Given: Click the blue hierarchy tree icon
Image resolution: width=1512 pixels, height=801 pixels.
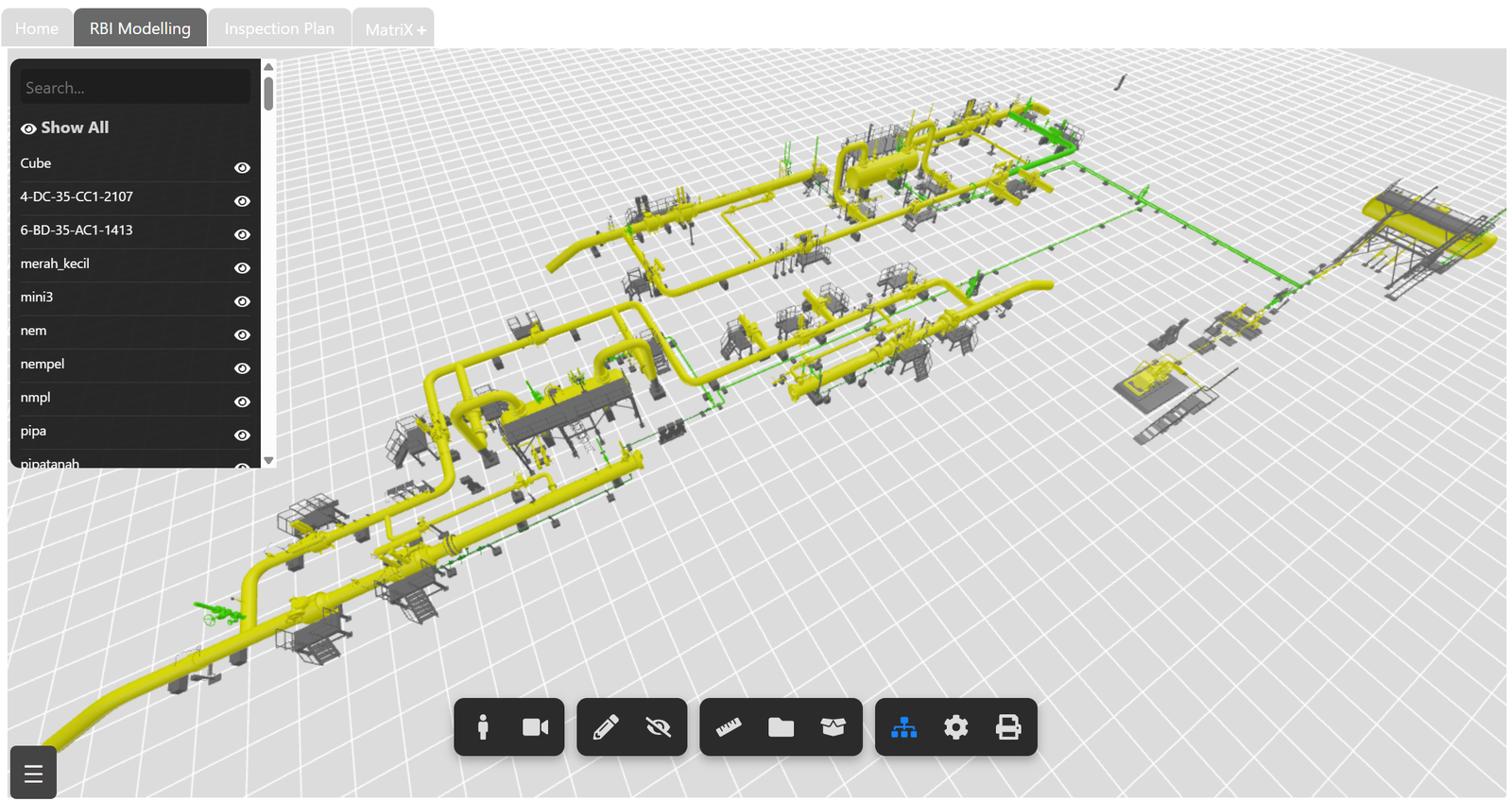Looking at the screenshot, I should [x=903, y=726].
